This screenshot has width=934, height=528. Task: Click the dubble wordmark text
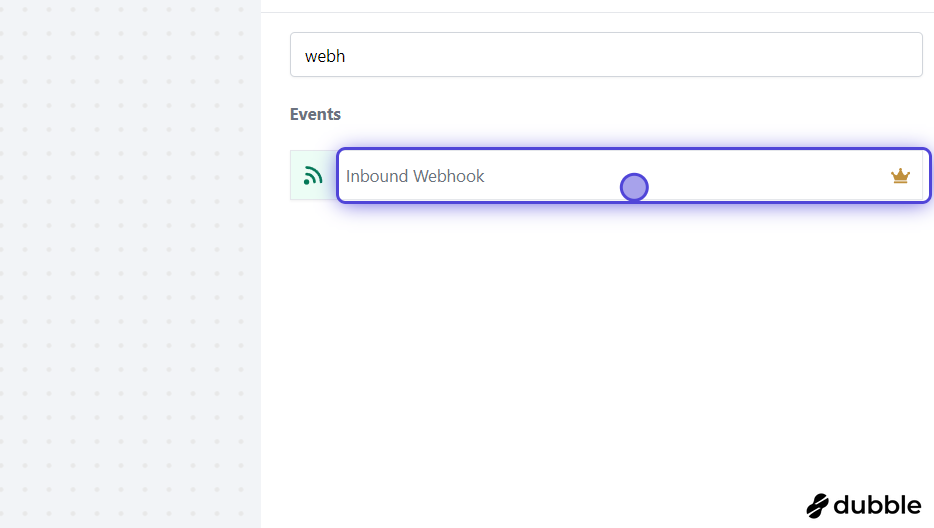877,505
